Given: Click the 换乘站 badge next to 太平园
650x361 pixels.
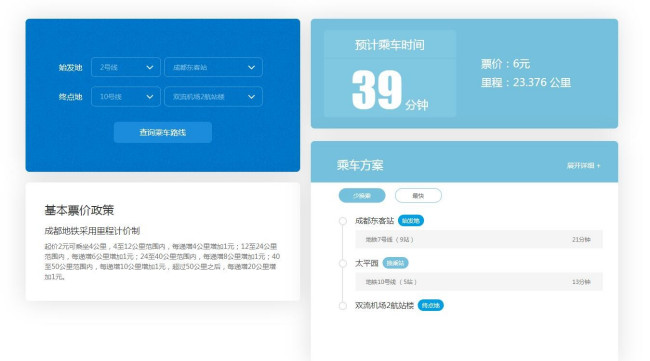Looking at the screenshot, I should [395, 263].
